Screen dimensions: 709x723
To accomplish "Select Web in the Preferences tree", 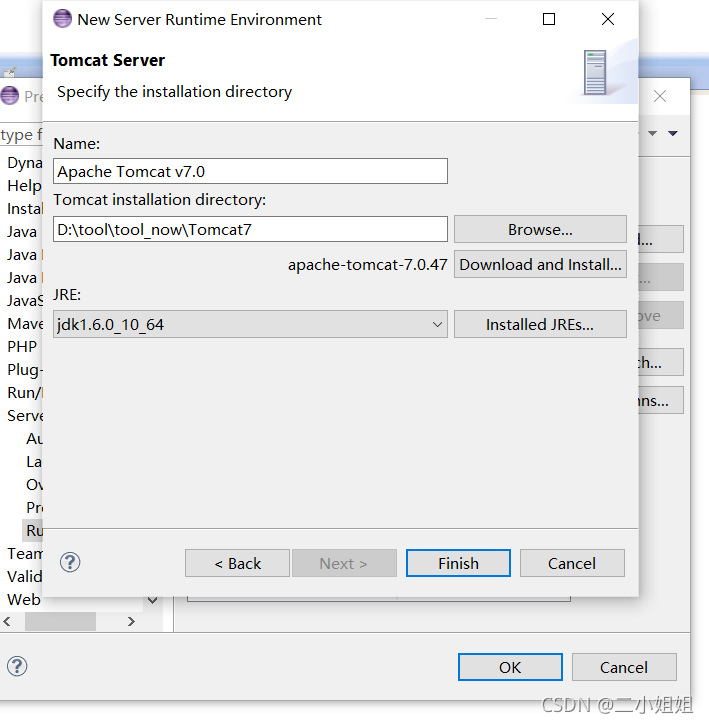I will (24, 599).
